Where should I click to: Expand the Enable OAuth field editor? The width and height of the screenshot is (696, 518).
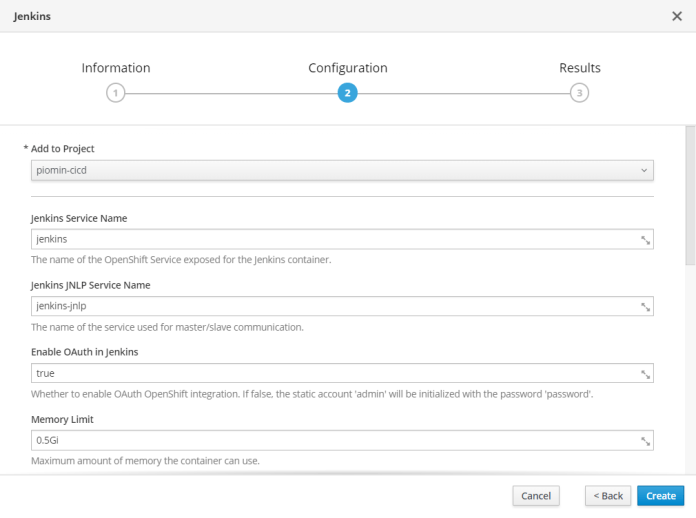[x=645, y=375]
